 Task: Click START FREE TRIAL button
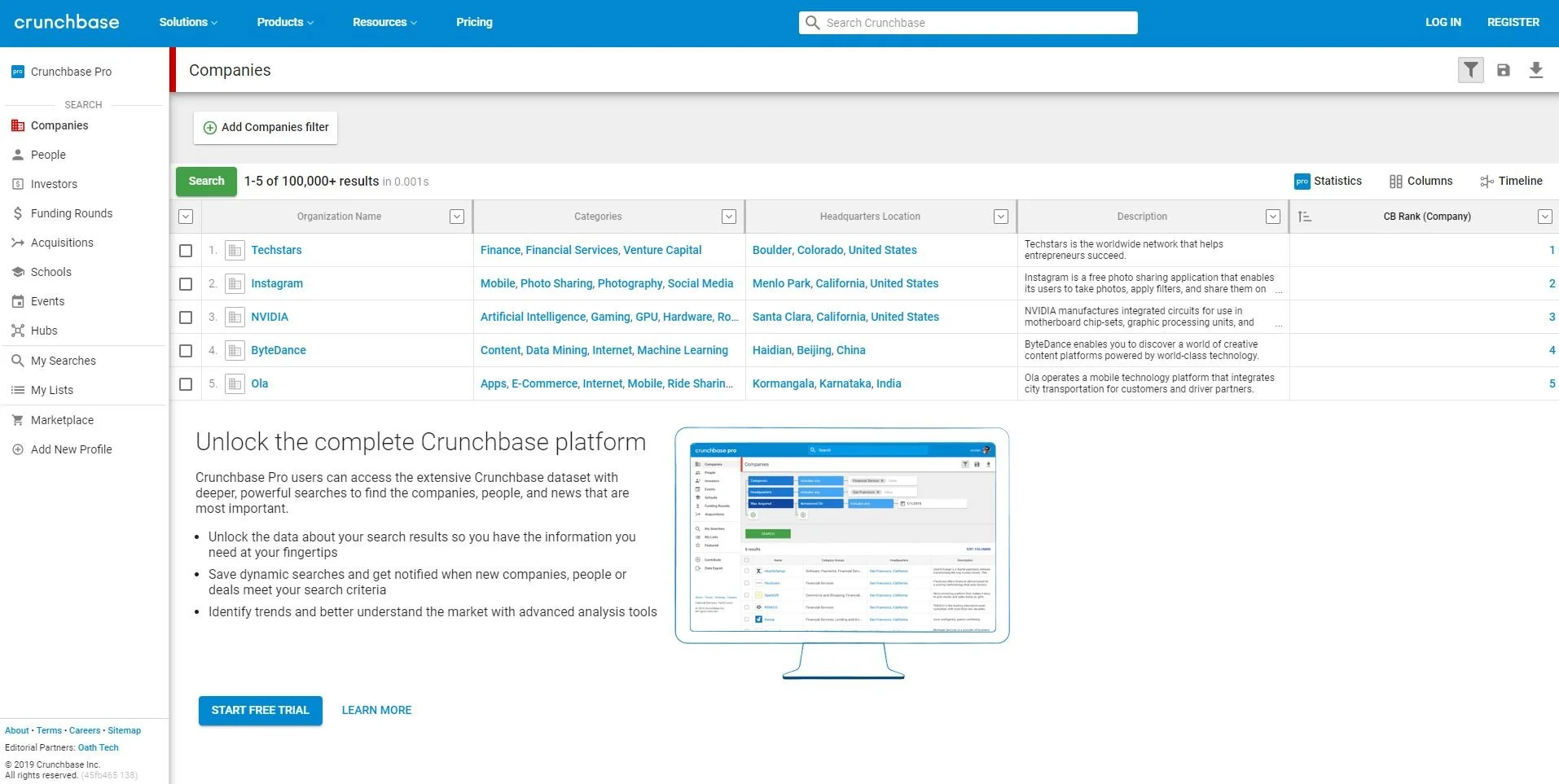tap(261, 711)
